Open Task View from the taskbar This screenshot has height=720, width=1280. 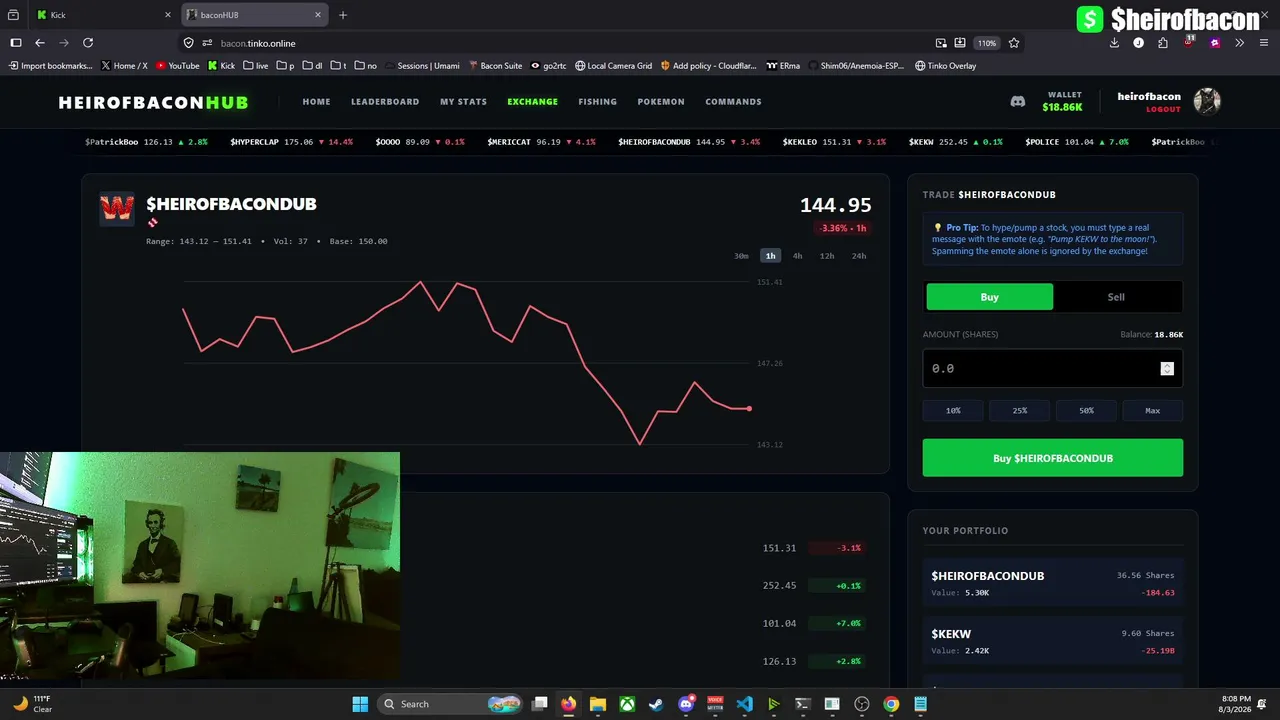pos(540,704)
